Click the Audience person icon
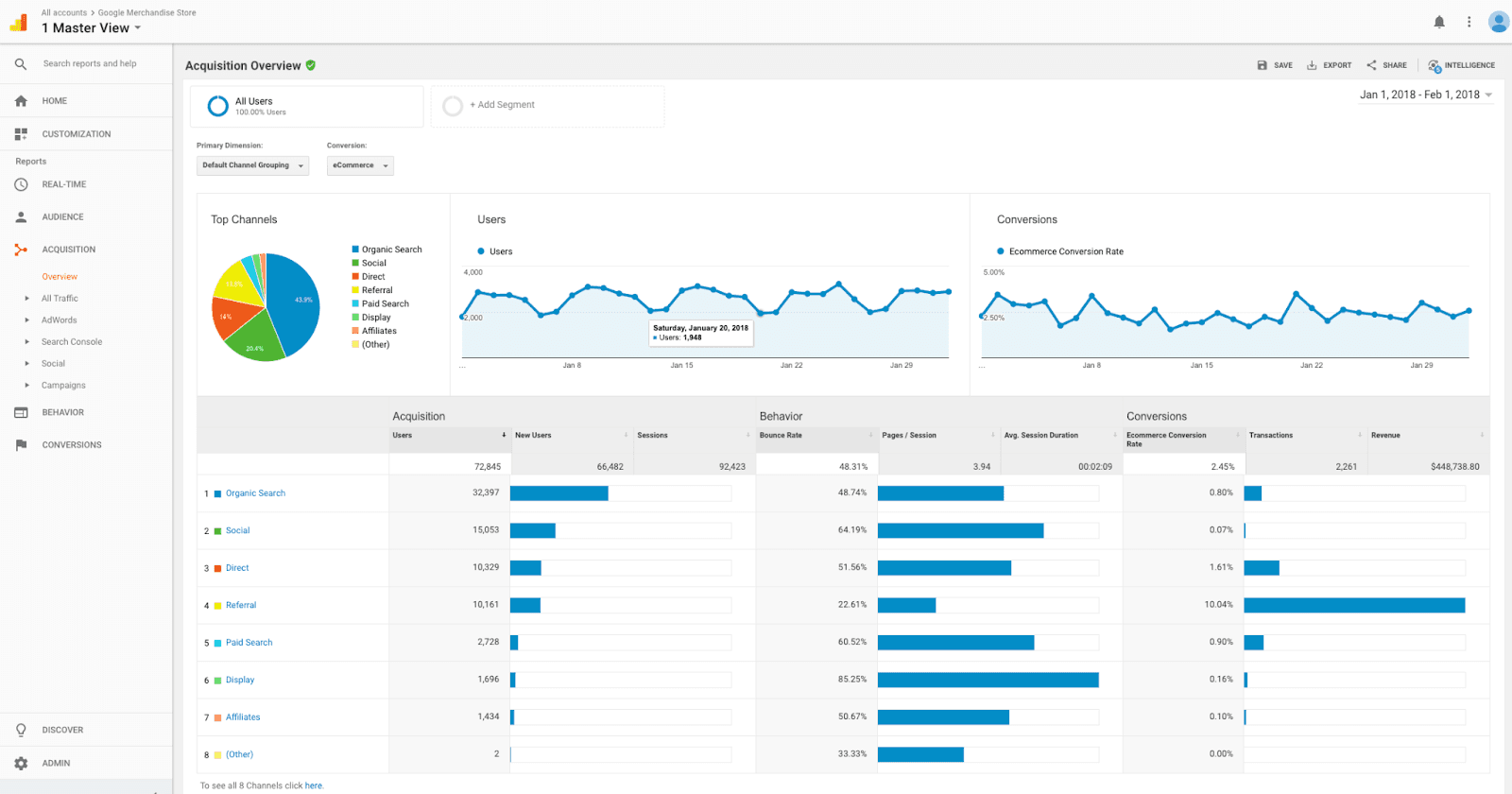Screen dimensions: 1512x794 (x=21, y=217)
